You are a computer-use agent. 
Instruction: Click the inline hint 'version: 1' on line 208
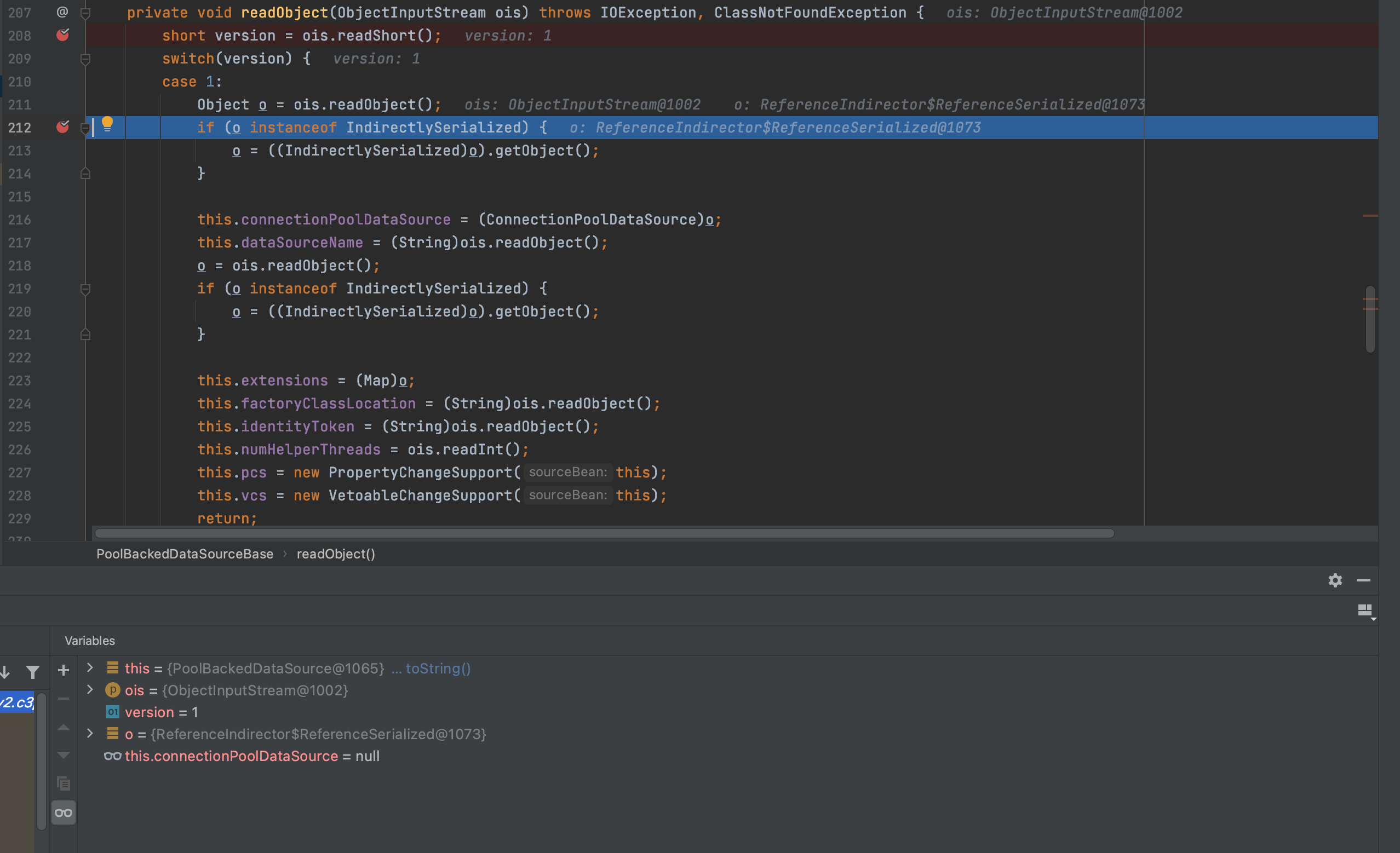point(508,36)
